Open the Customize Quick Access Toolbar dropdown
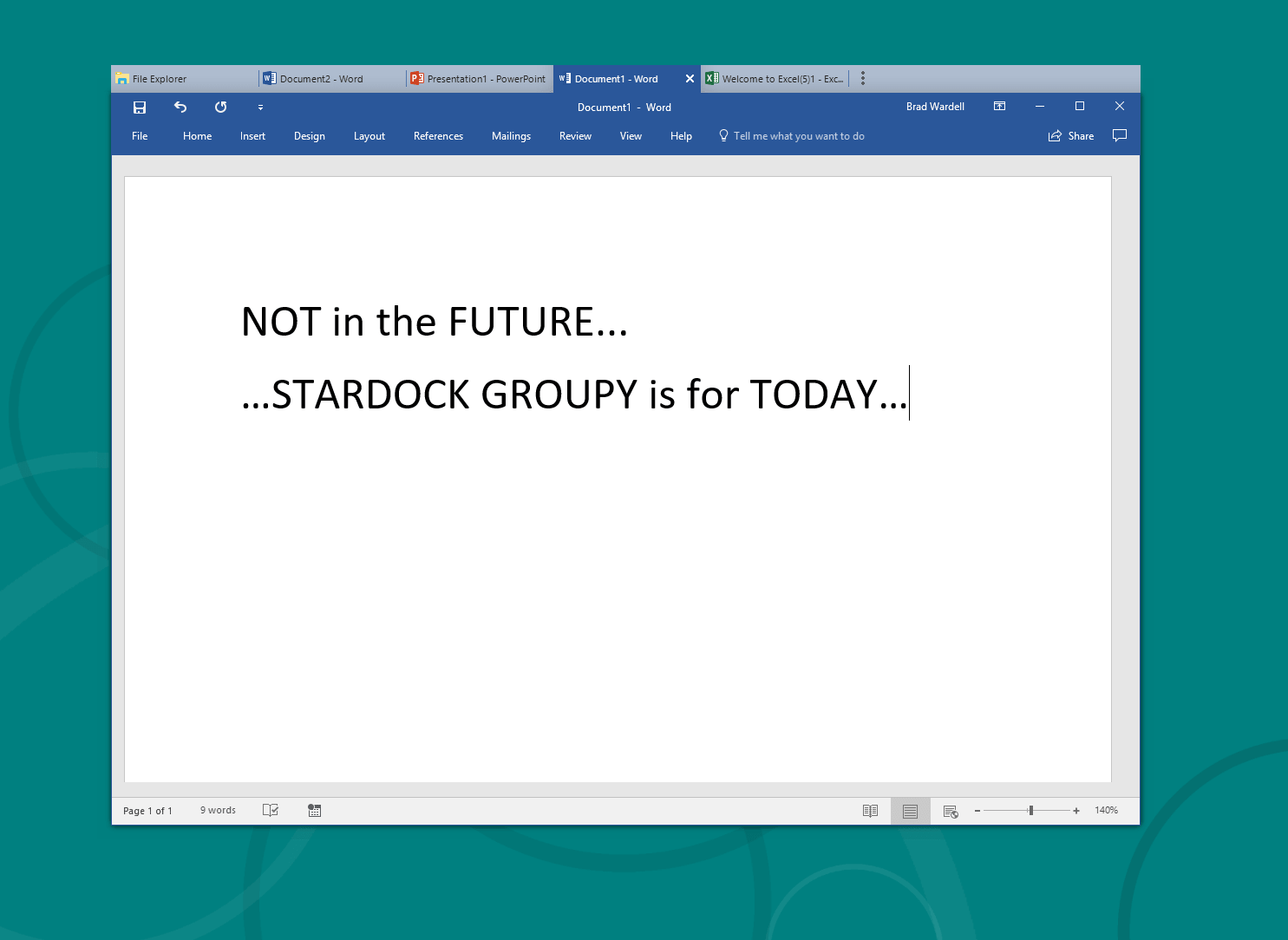This screenshot has height=940, width=1288. [x=260, y=108]
